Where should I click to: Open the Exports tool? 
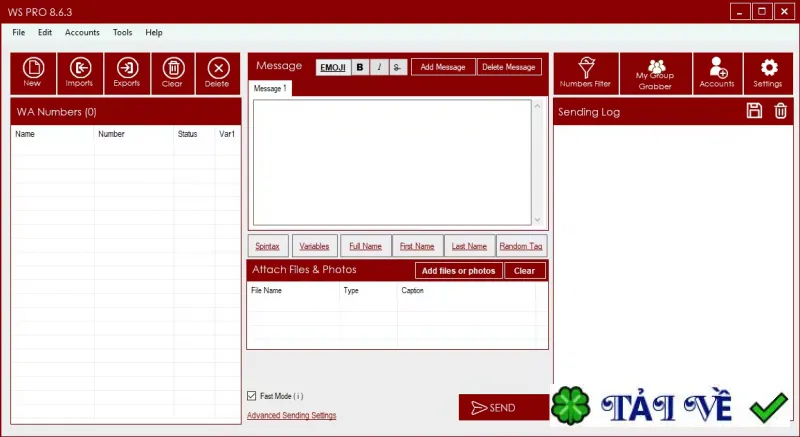pyautogui.click(x=127, y=73)
